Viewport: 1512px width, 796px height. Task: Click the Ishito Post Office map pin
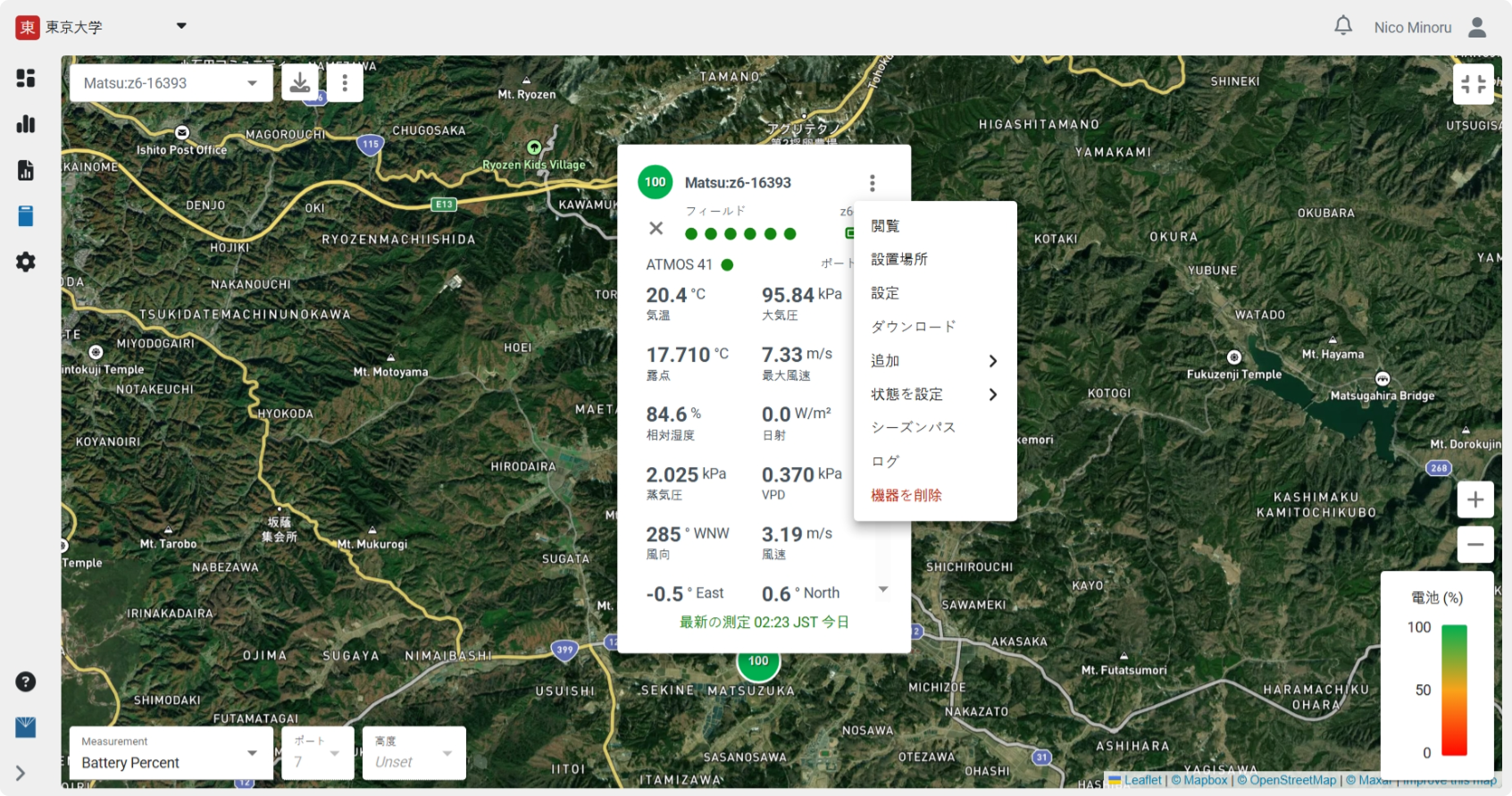pyautogui.click(x=182, y=132)
